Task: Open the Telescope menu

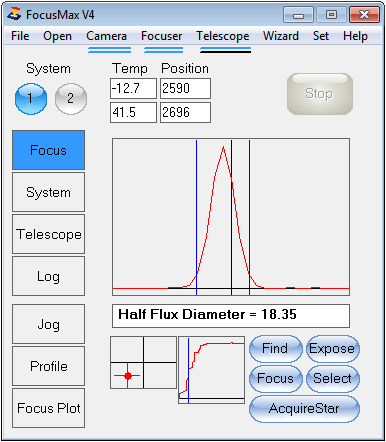Action: 223,36
